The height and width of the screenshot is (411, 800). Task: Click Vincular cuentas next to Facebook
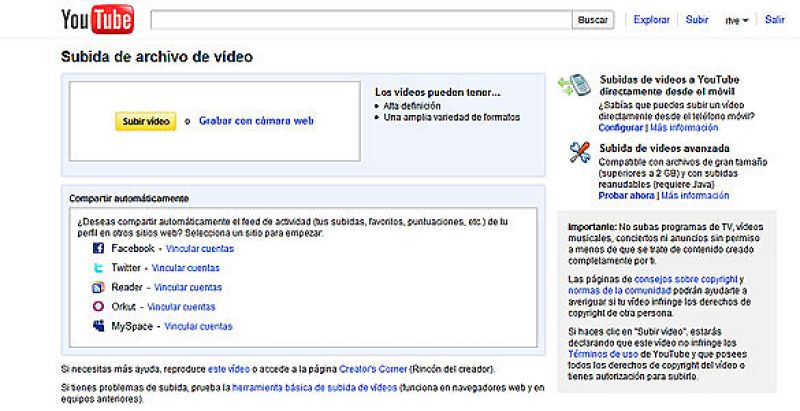tap(200, 248)
